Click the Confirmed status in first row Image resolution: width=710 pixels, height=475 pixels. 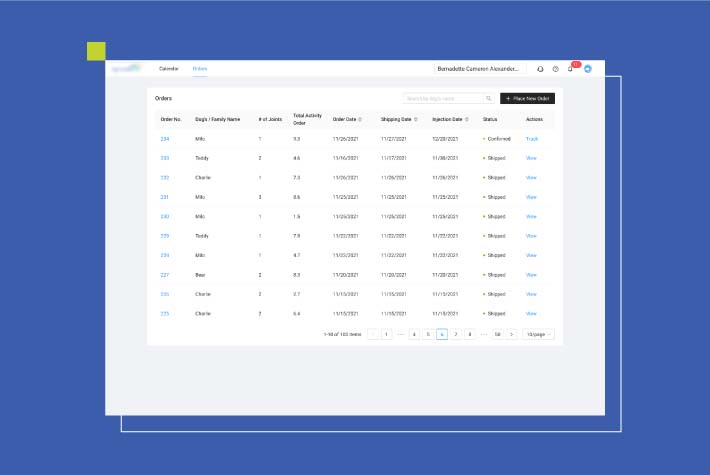pos(497,139)
